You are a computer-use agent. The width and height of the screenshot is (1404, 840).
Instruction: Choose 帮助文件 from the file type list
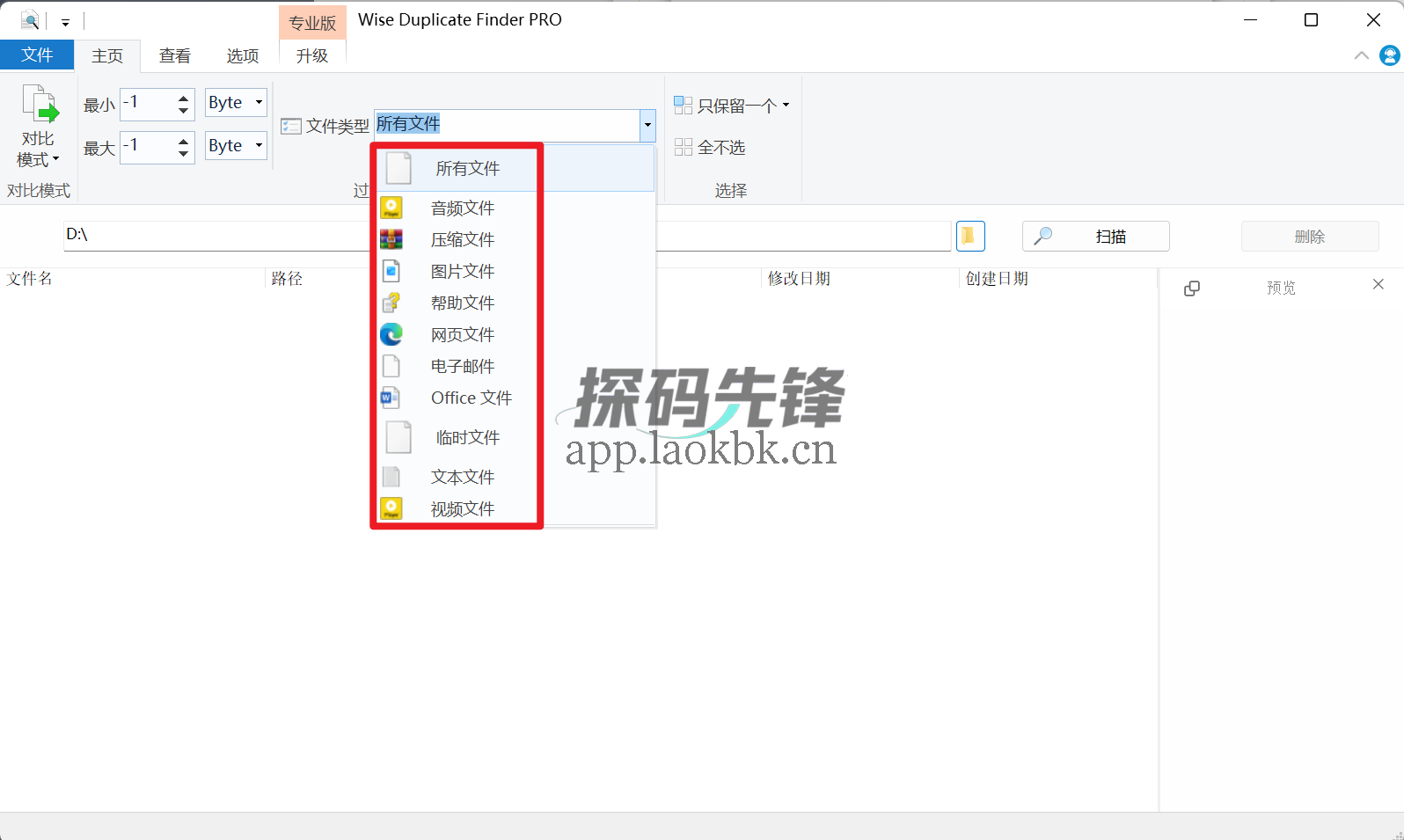pos(516,303)
